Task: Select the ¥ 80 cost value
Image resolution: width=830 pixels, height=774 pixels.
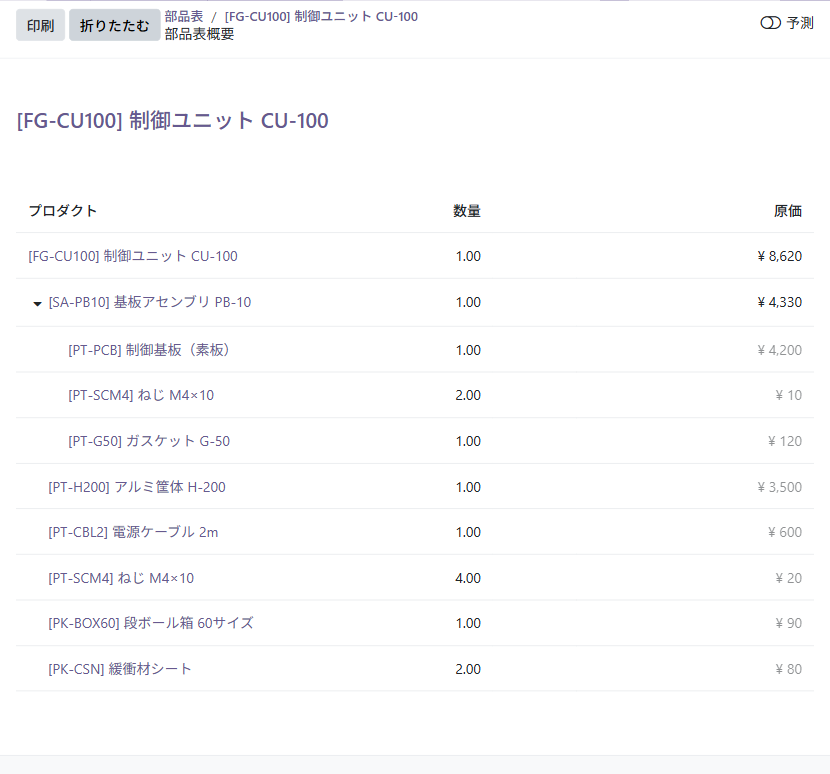Action: point(789,669)
